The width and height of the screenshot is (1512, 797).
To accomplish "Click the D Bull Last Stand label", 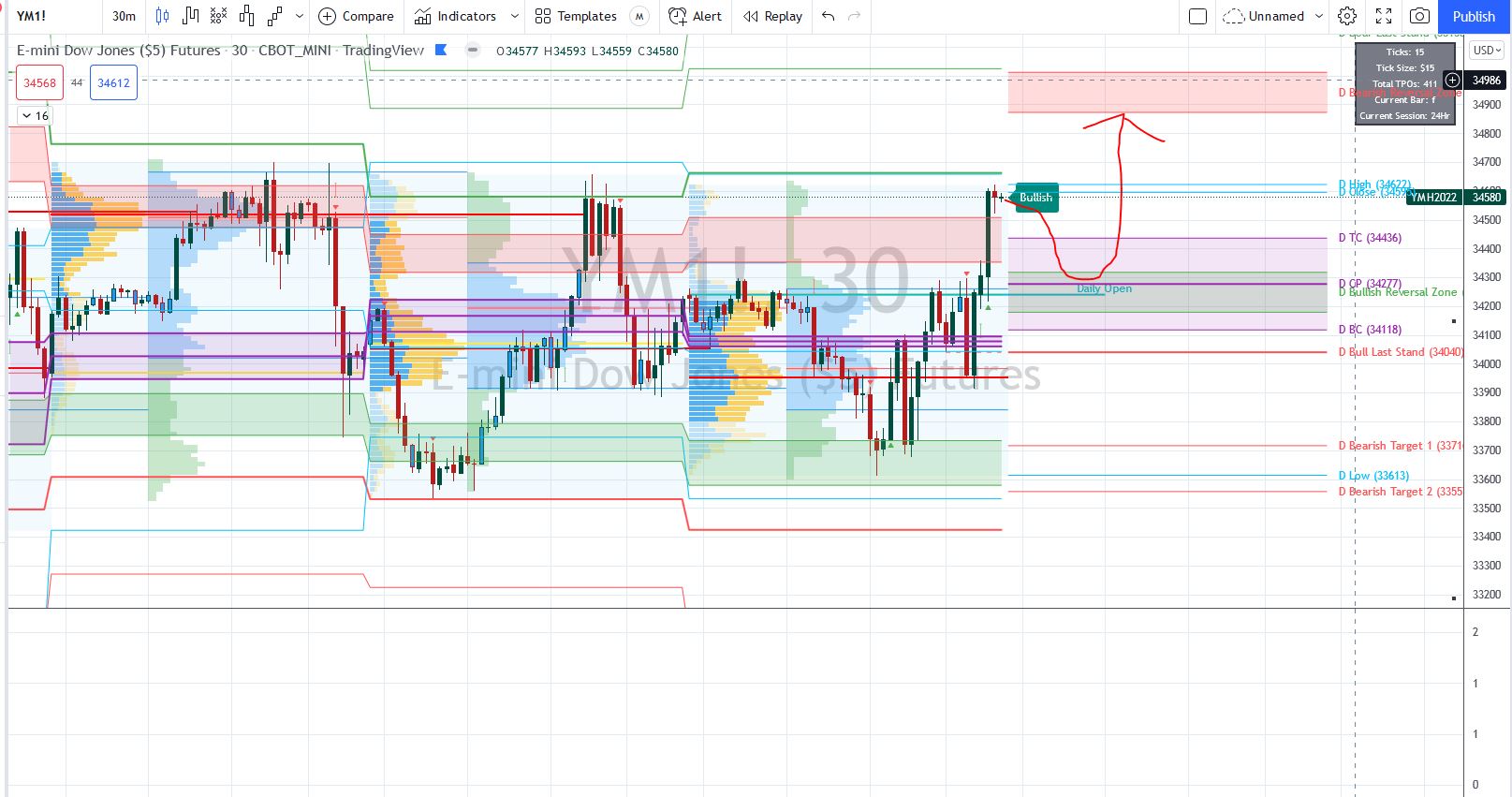I will 1401,352.
